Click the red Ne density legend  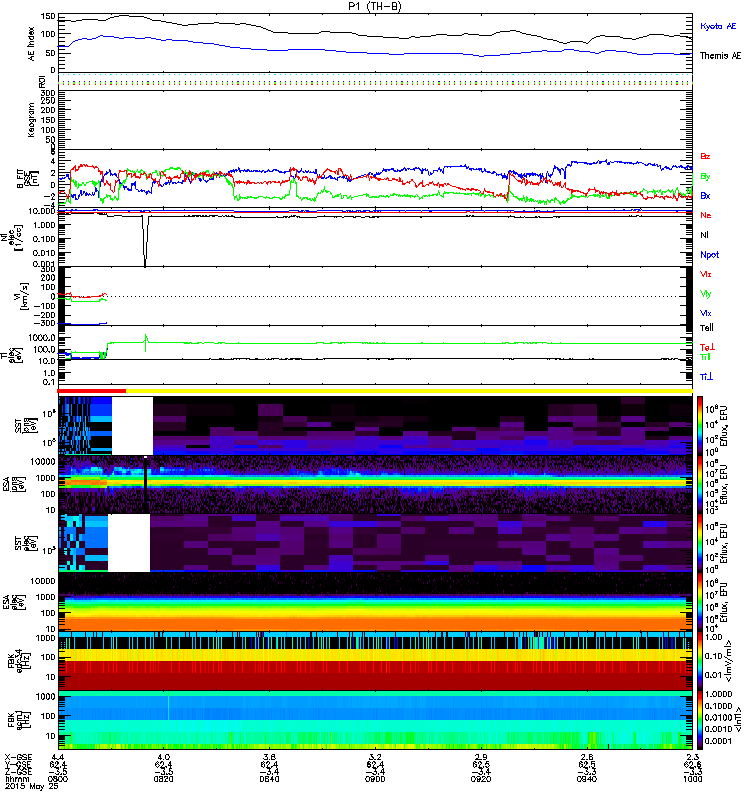click(706, 215)
